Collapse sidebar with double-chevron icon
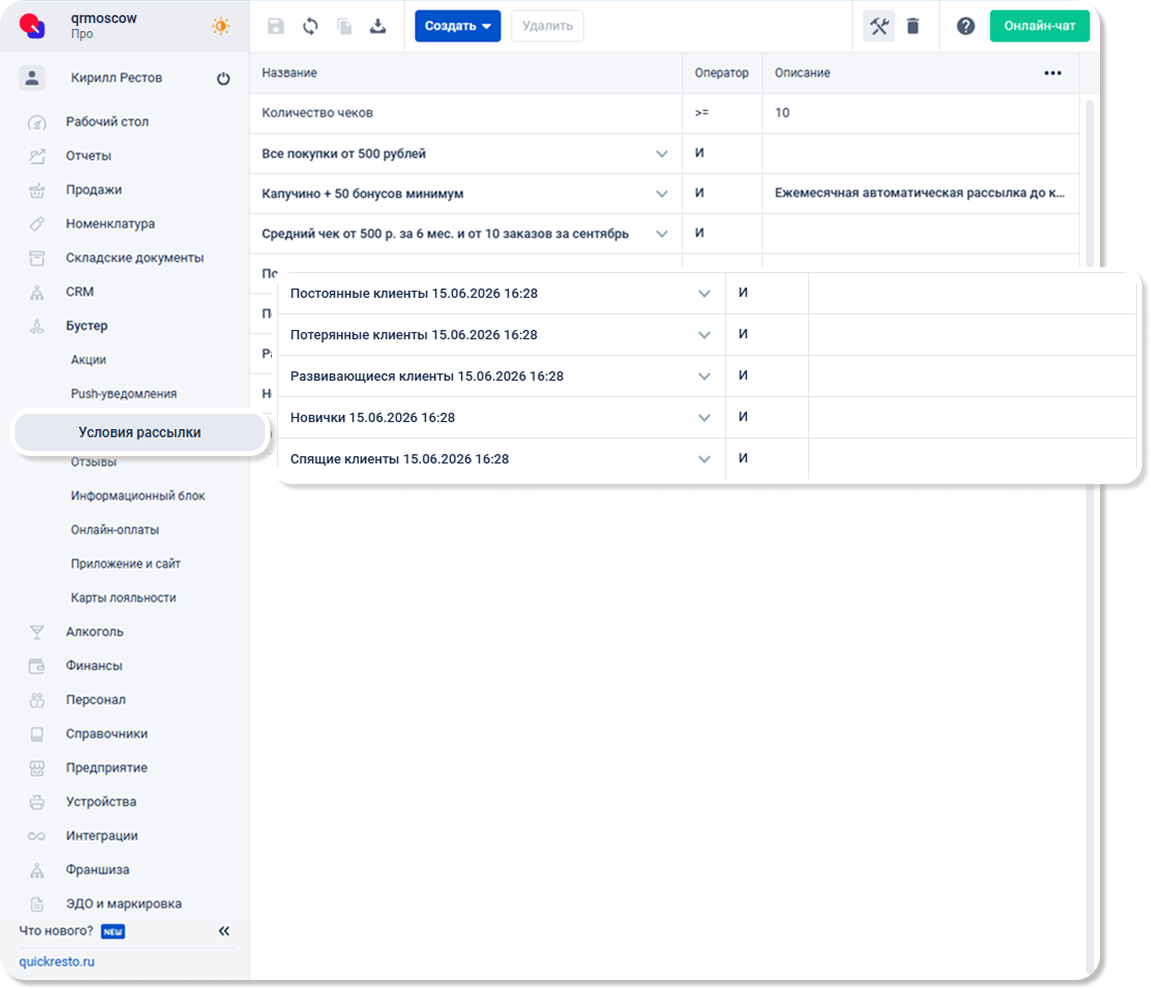1151x989 pixels. pos(224,931)
